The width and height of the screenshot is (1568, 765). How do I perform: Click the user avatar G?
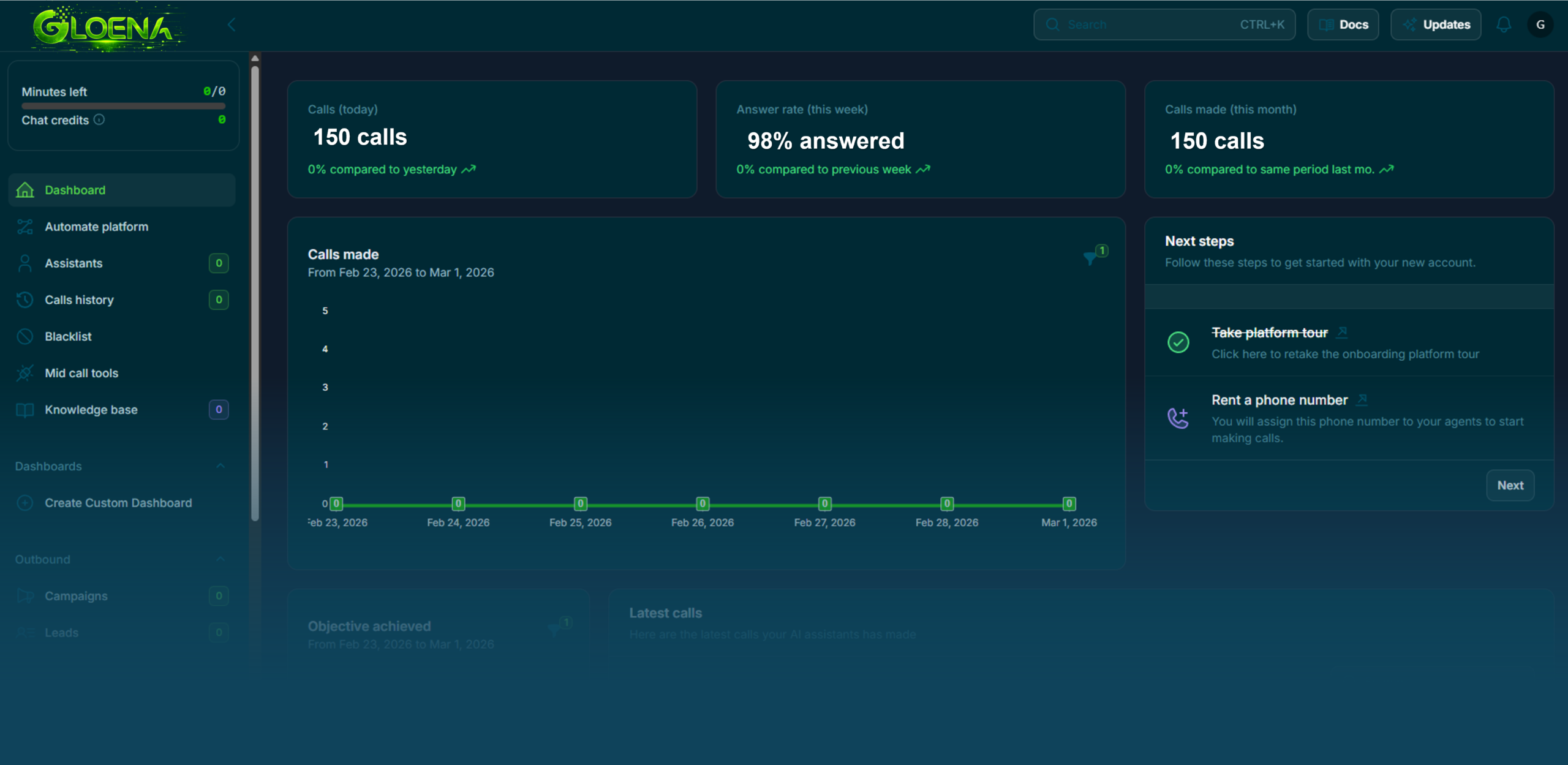(1540, 24)
